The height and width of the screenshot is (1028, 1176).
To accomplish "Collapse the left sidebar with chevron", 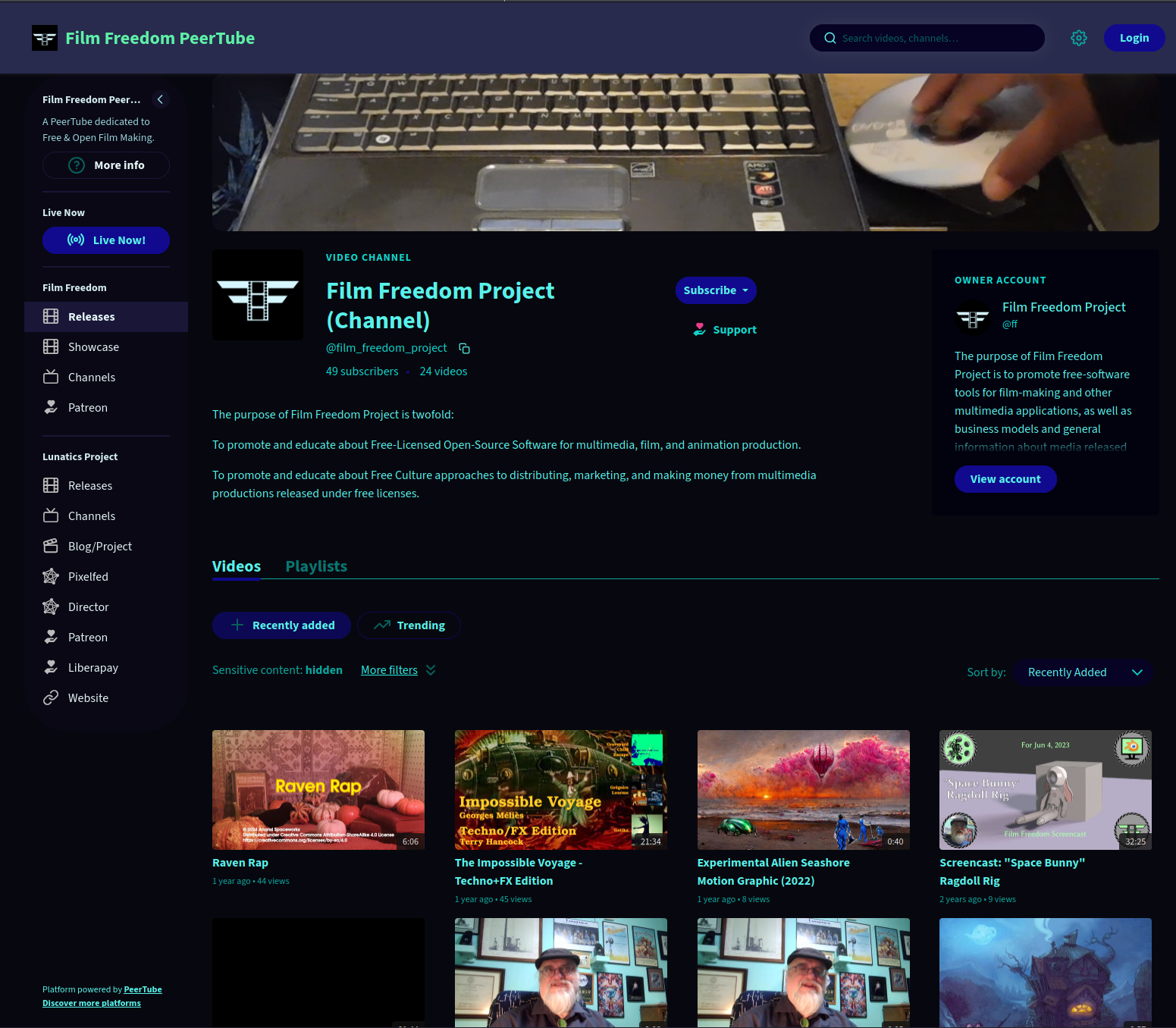I will click(x=160, y=99).
